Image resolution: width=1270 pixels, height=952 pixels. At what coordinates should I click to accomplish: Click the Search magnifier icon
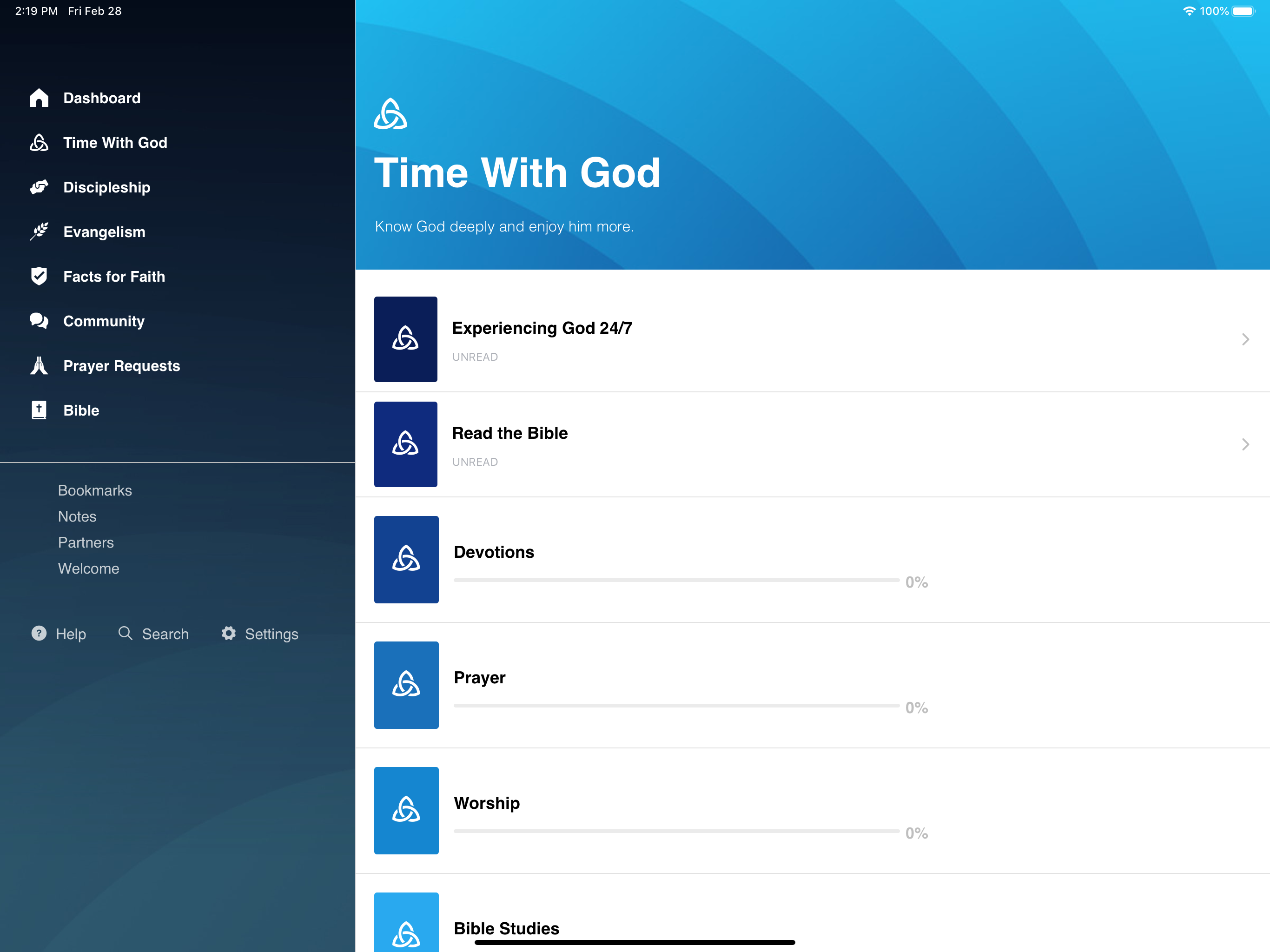click(125, 633)
